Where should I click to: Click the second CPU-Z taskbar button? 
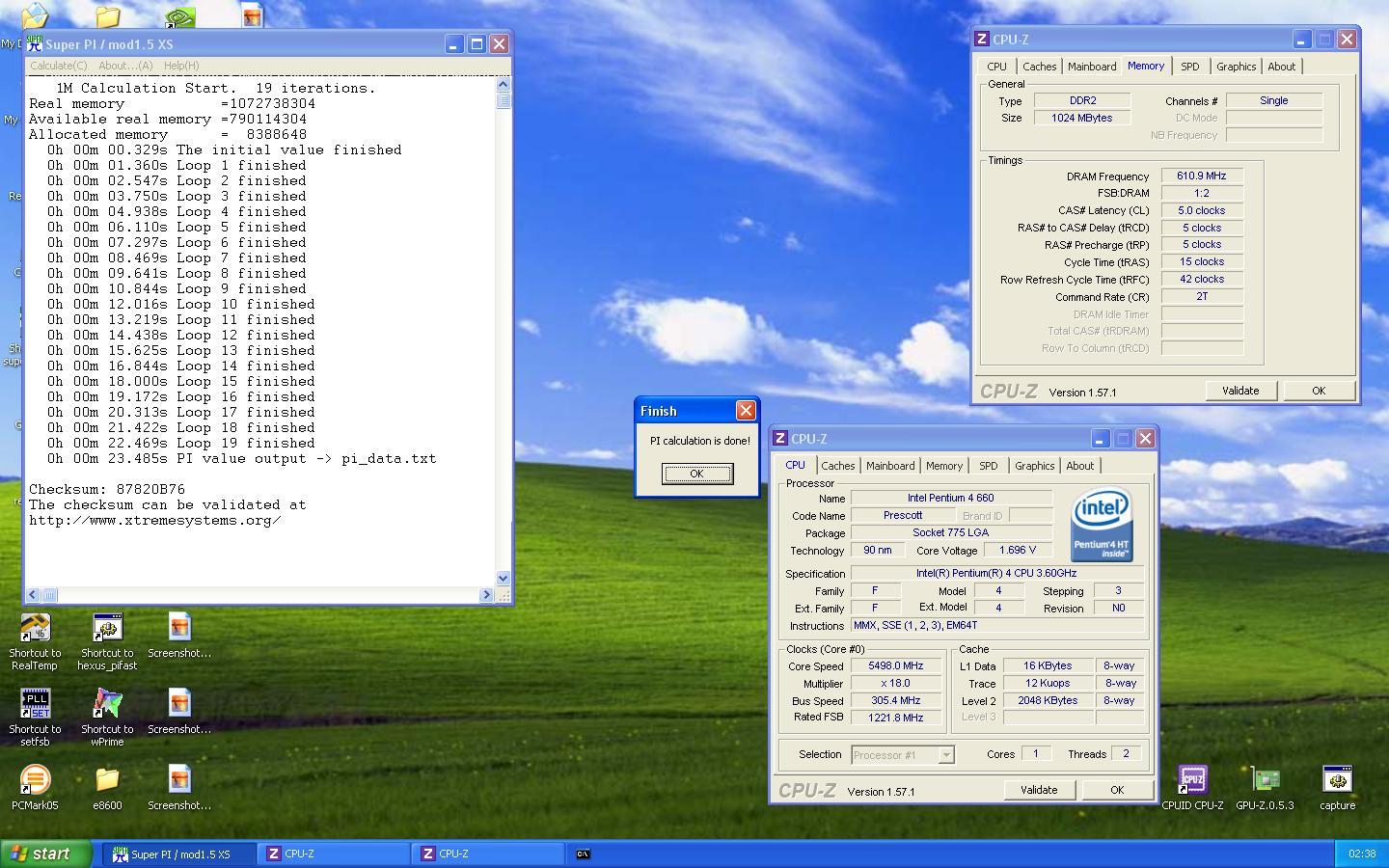coord(490,854)
